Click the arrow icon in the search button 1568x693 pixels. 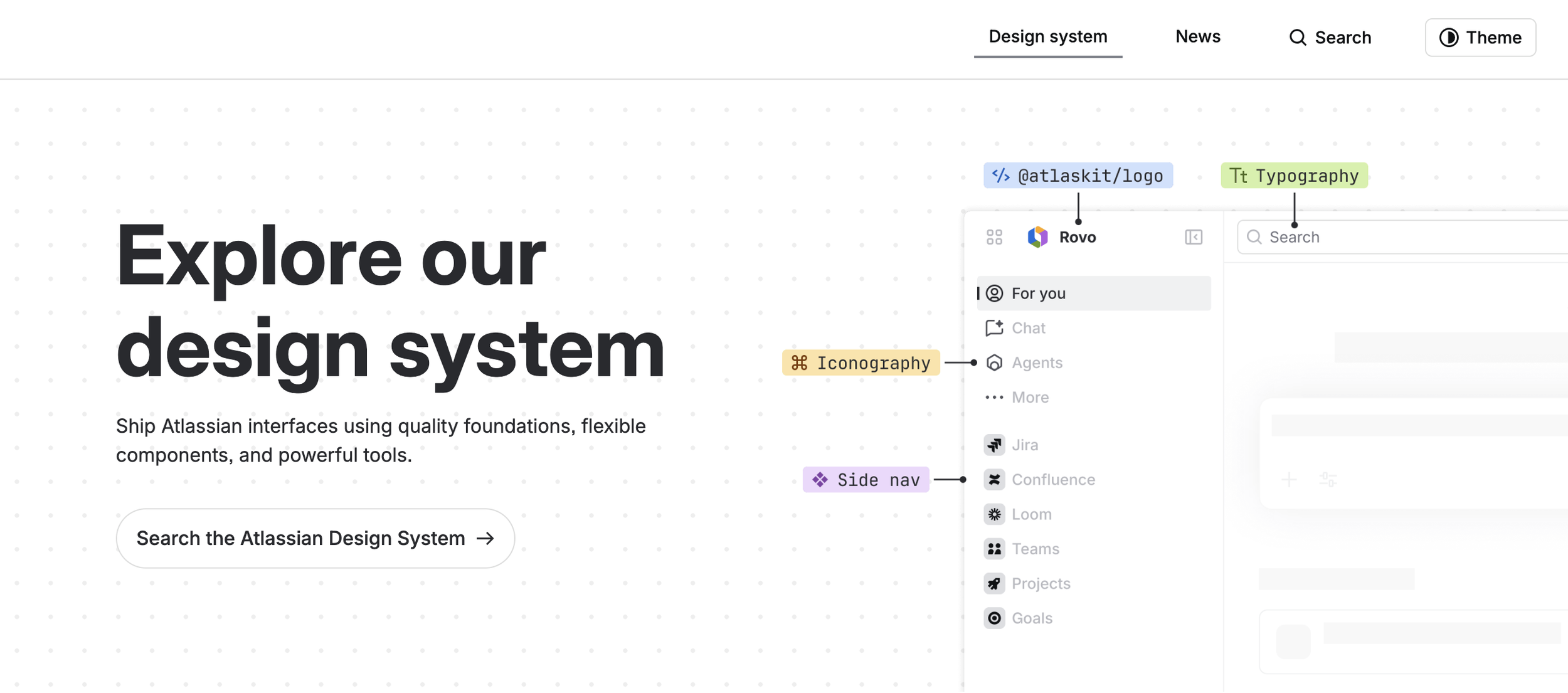point(485,538)
